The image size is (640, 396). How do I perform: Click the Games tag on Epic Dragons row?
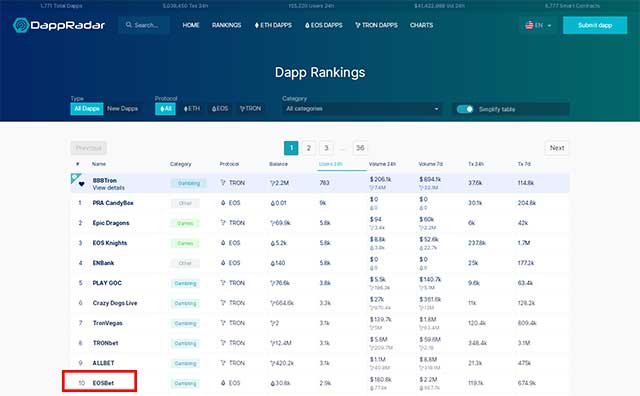tap(185, 223)
